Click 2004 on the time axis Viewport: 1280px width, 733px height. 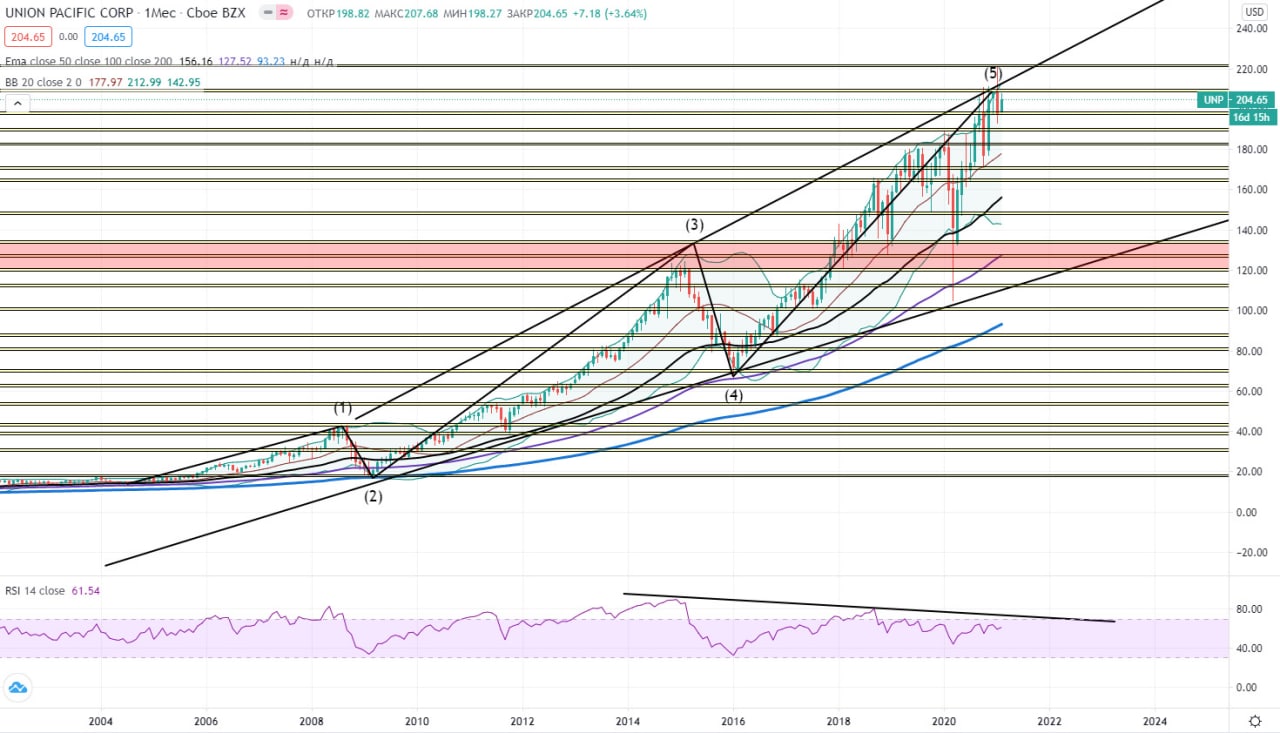click(100, 720)
